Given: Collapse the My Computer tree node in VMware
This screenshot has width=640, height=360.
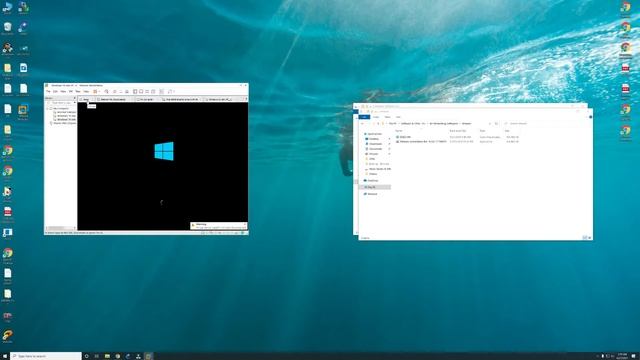Looking at the screenshot, I should click(47, 109).
